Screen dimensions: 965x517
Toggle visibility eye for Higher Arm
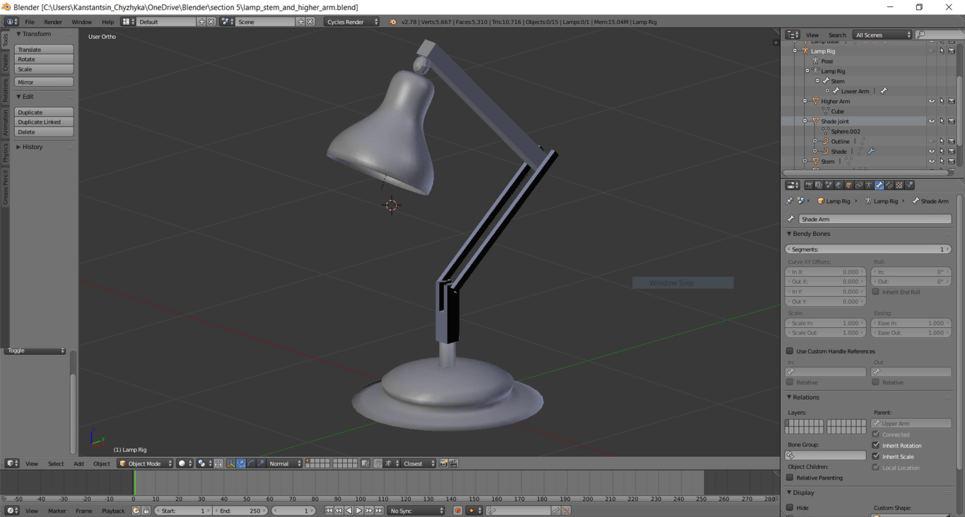(x=931, y=101)
